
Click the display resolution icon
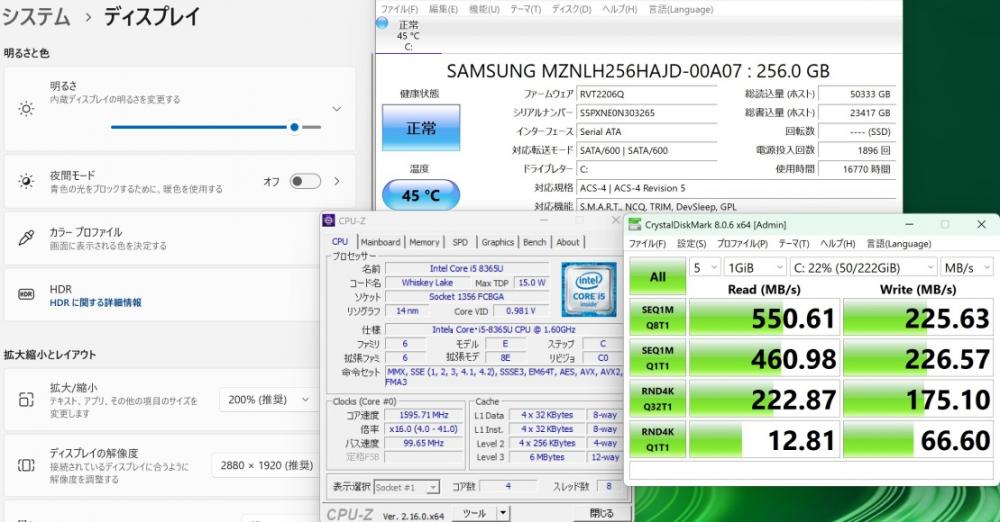tap(27, 465)
